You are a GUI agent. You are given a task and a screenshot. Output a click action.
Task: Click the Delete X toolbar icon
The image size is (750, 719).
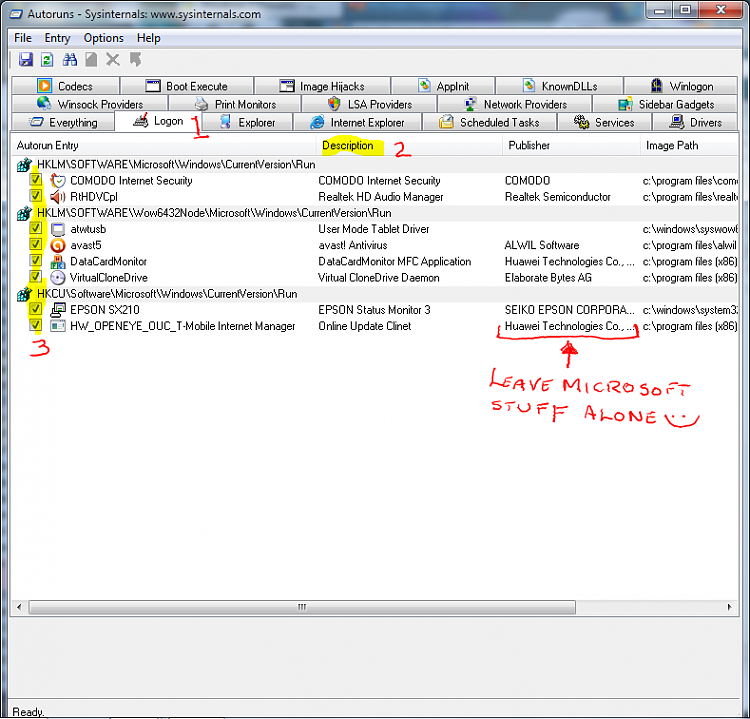point(113,60)
